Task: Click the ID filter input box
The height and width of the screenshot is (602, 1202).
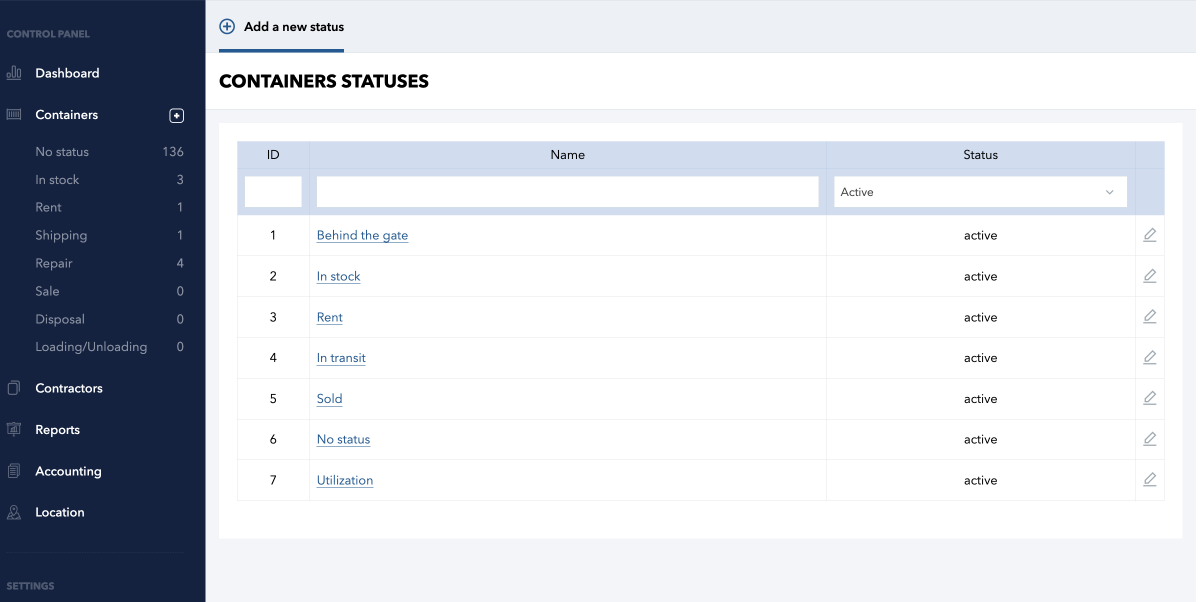Action: (x=273, y=192)
